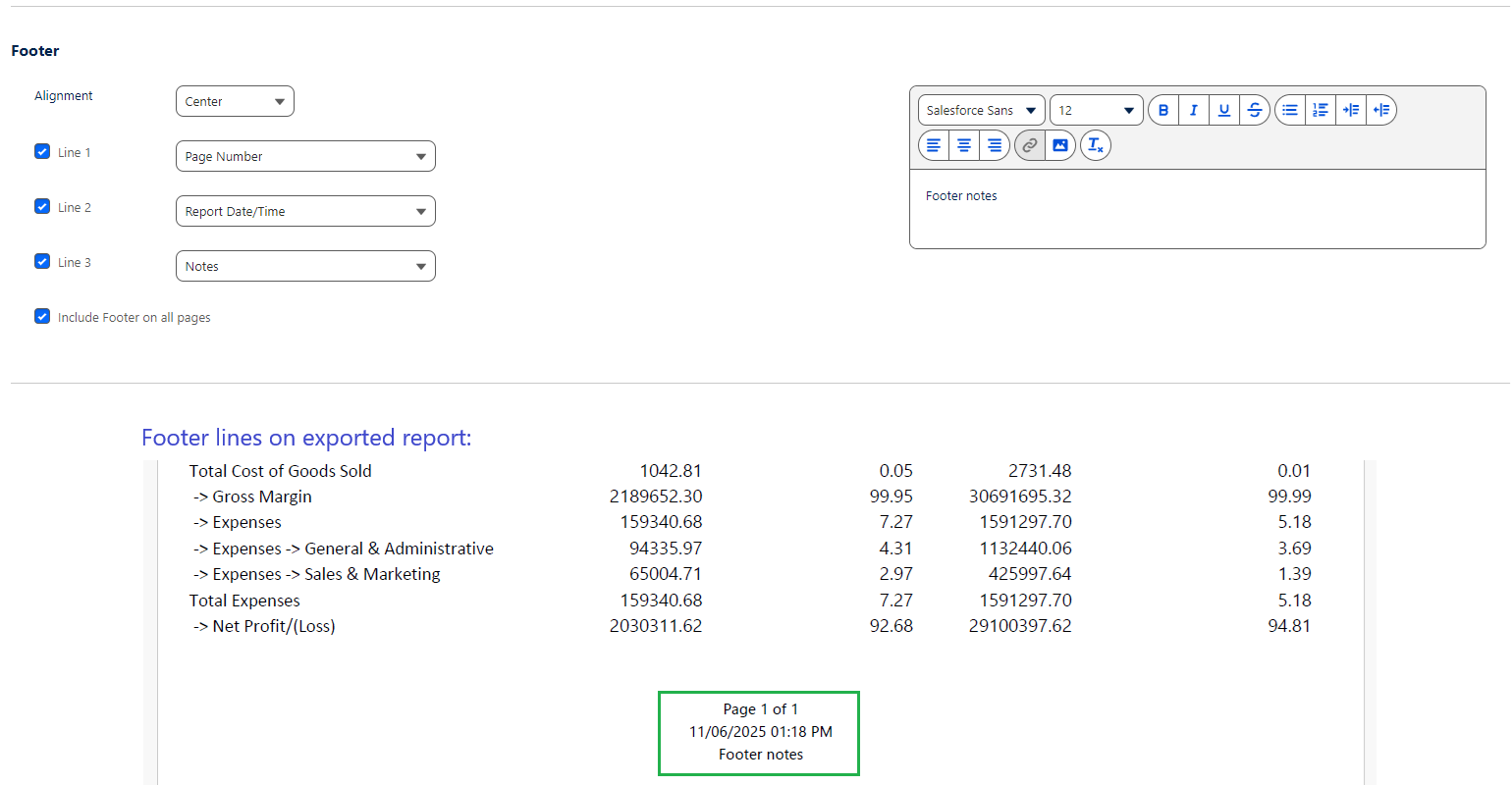Increase the text indent
The height and width of the screenshot is (785, 1512).
(1351, 110)
